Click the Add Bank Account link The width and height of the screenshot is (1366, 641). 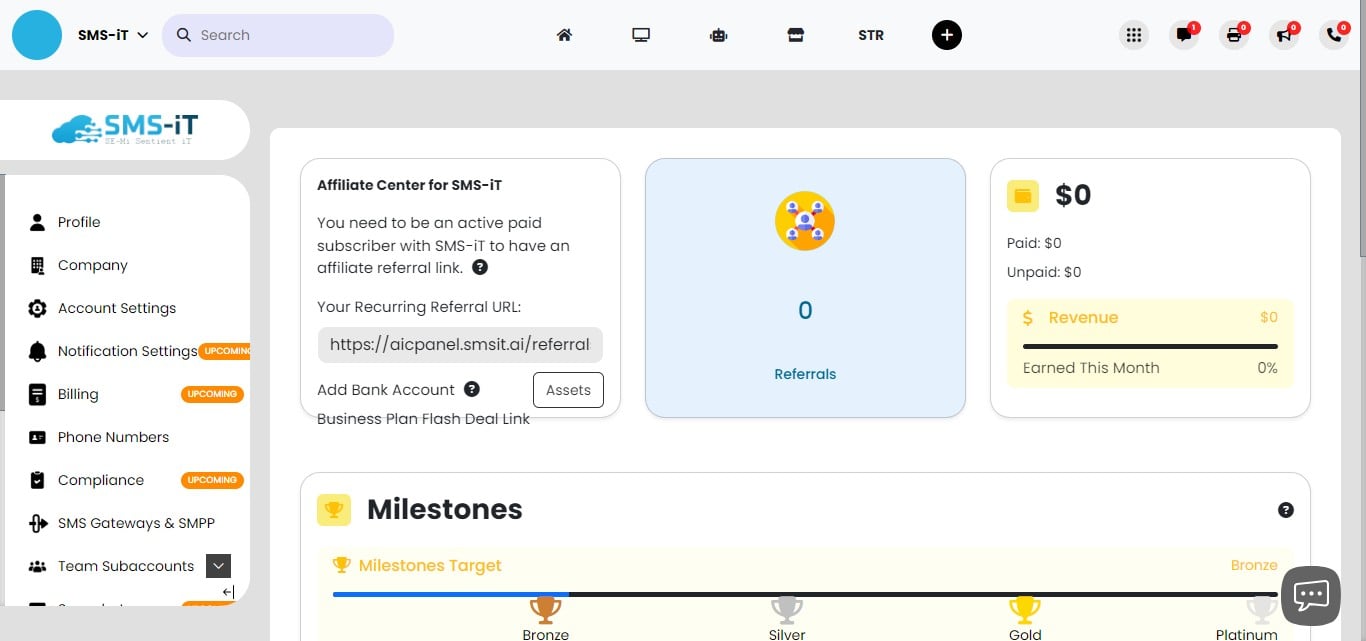pos(386,389)
